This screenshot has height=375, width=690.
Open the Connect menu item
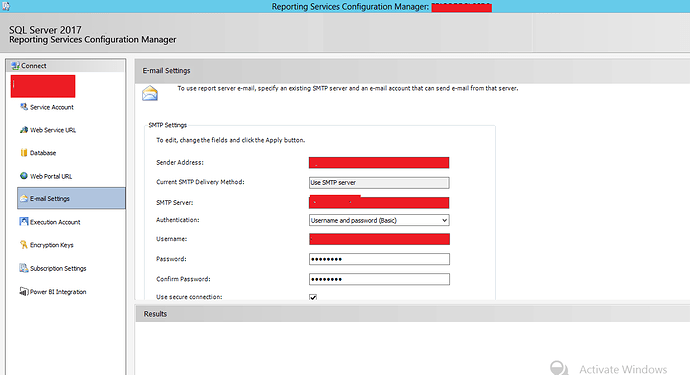click(66, 66)
